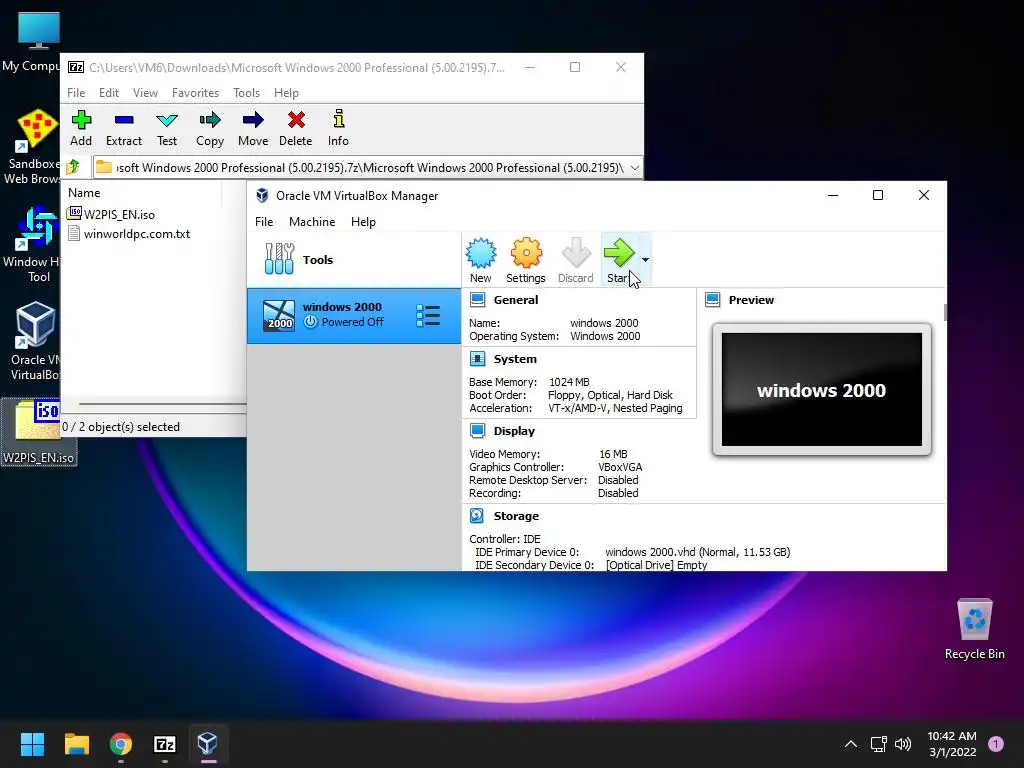Click 7-Zip up one level folder icon
This screenshot has width=1024, height=768.
point(73,167)
